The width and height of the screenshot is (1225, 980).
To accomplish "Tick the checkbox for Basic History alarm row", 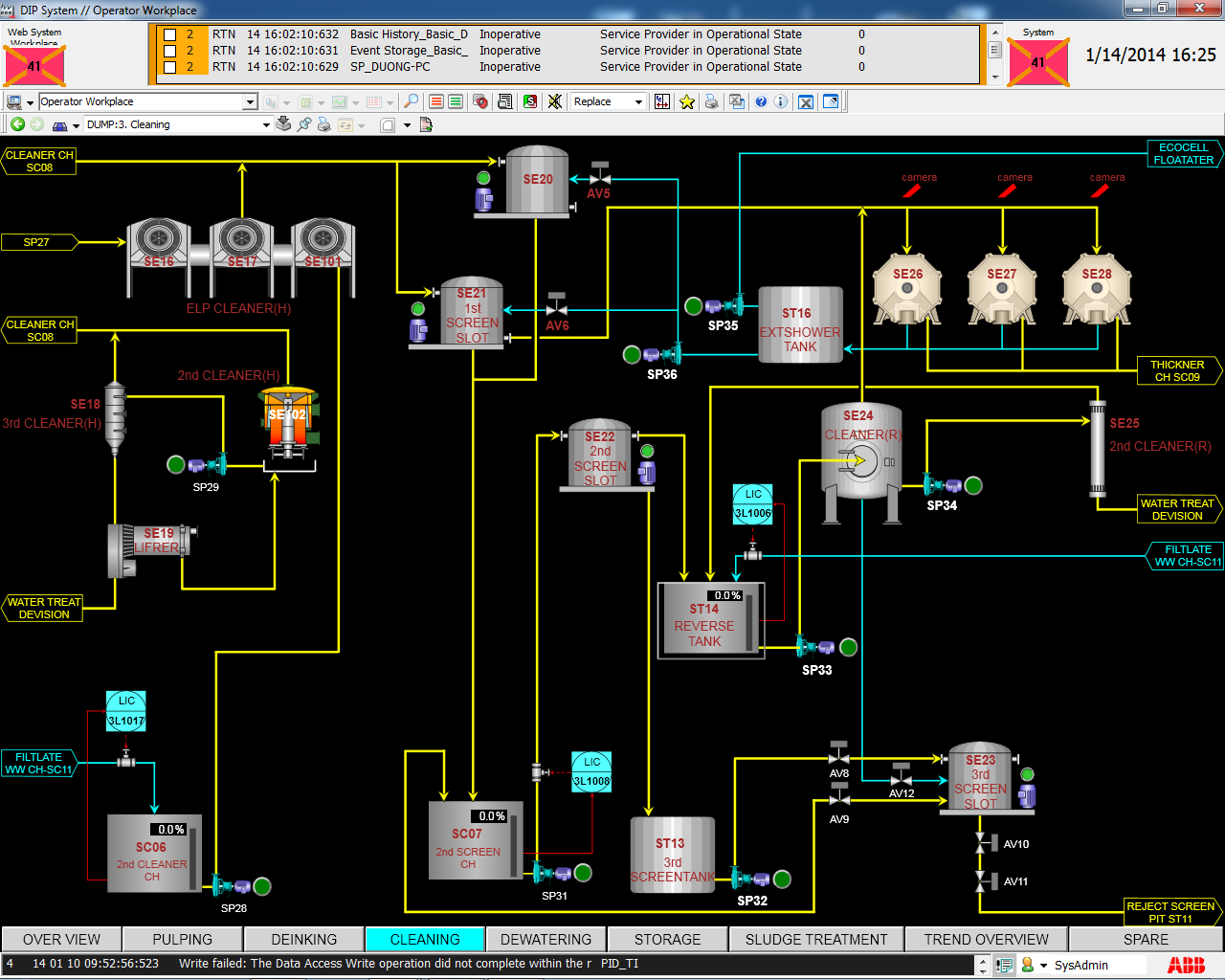I will [x=170, y=34].
